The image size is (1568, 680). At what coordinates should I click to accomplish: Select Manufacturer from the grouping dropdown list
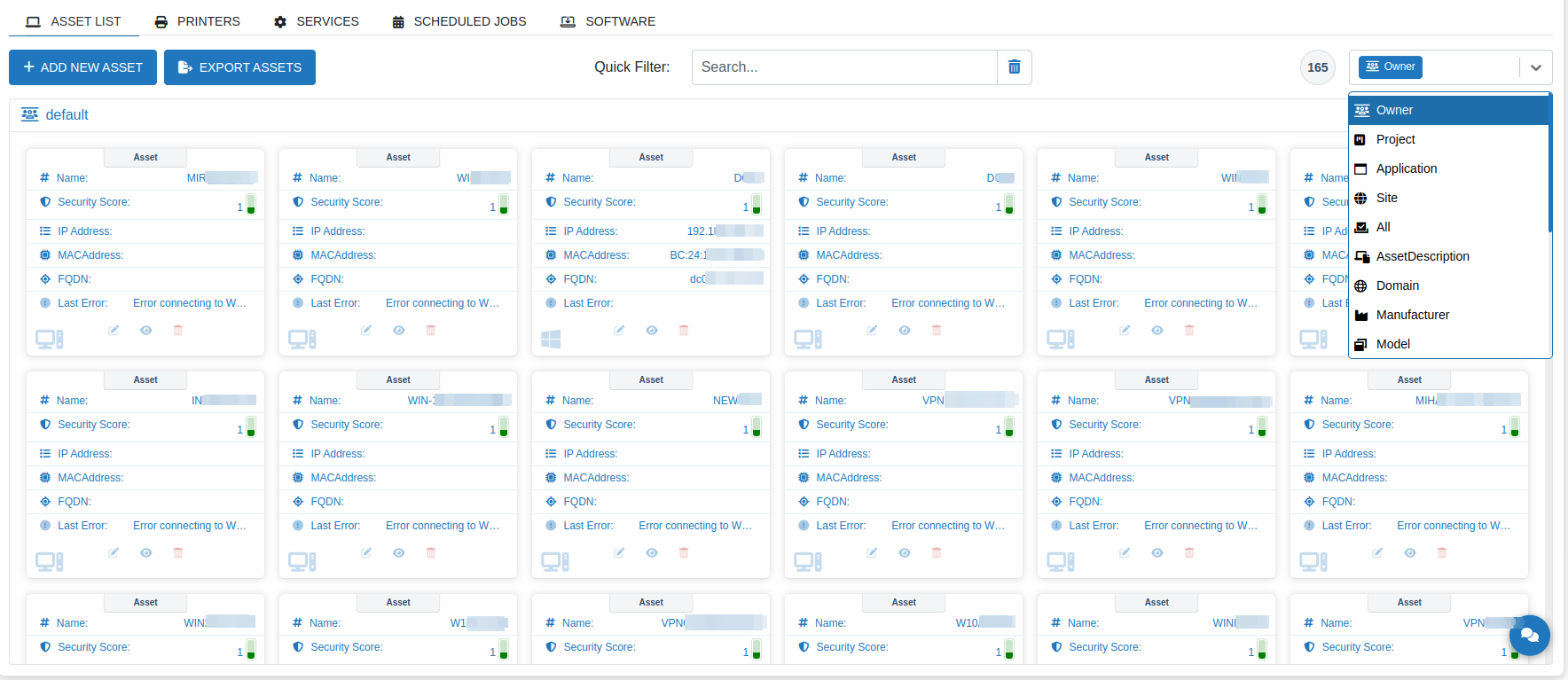click(x=1412, y=315)
